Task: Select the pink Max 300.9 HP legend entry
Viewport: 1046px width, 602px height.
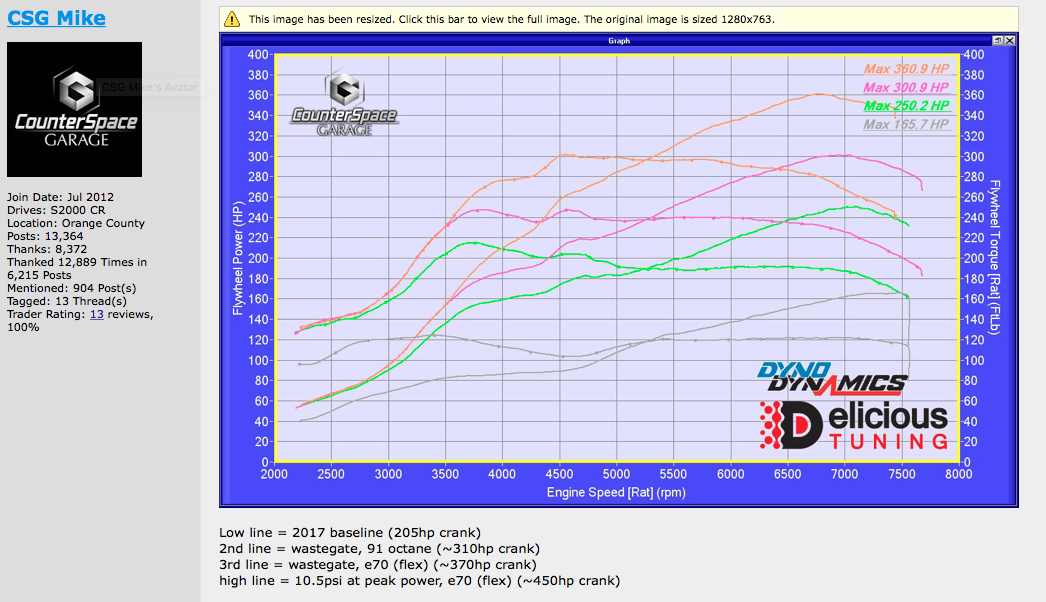Action: point(906,88)
